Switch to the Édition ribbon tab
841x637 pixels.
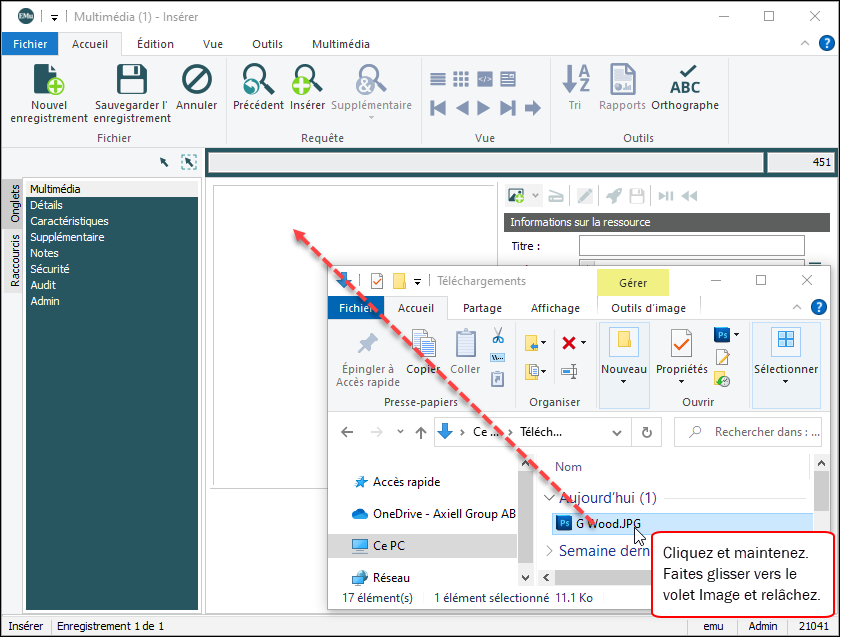pyautogui.click(x=155, y=44)
